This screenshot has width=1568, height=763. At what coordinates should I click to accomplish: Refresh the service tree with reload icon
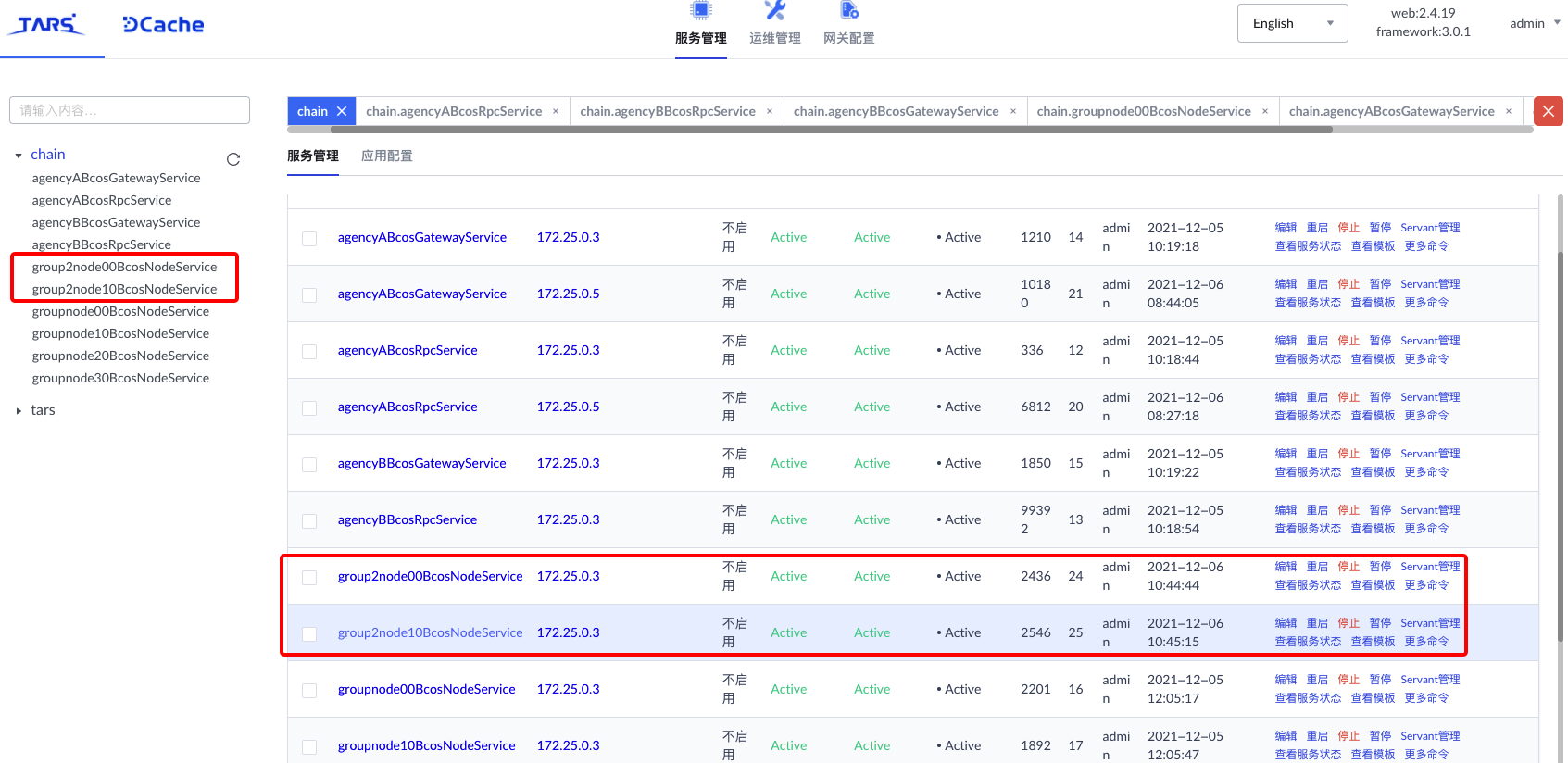233,159
